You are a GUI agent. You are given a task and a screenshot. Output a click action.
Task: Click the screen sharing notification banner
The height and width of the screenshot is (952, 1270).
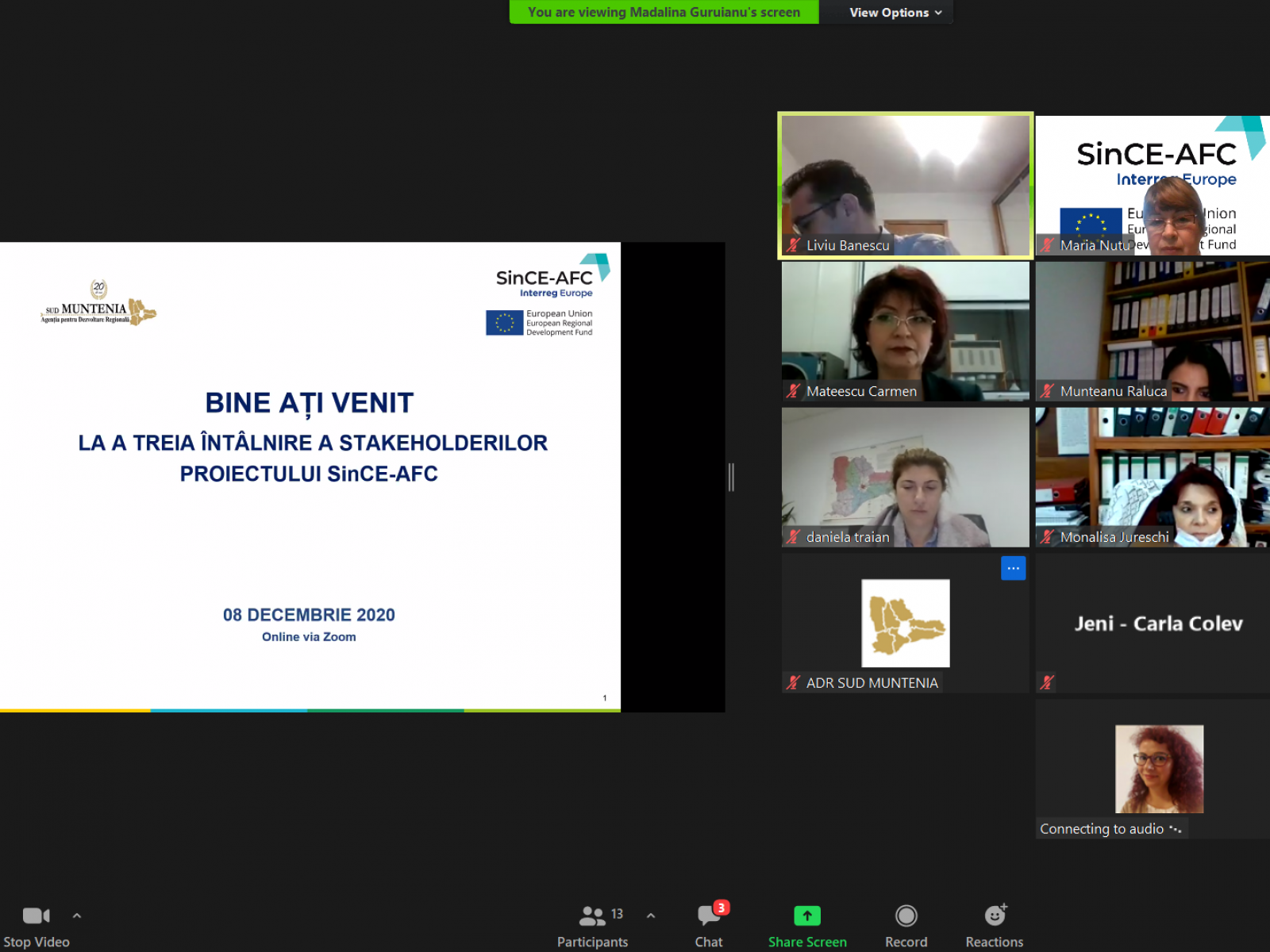(x=664, y=13)
